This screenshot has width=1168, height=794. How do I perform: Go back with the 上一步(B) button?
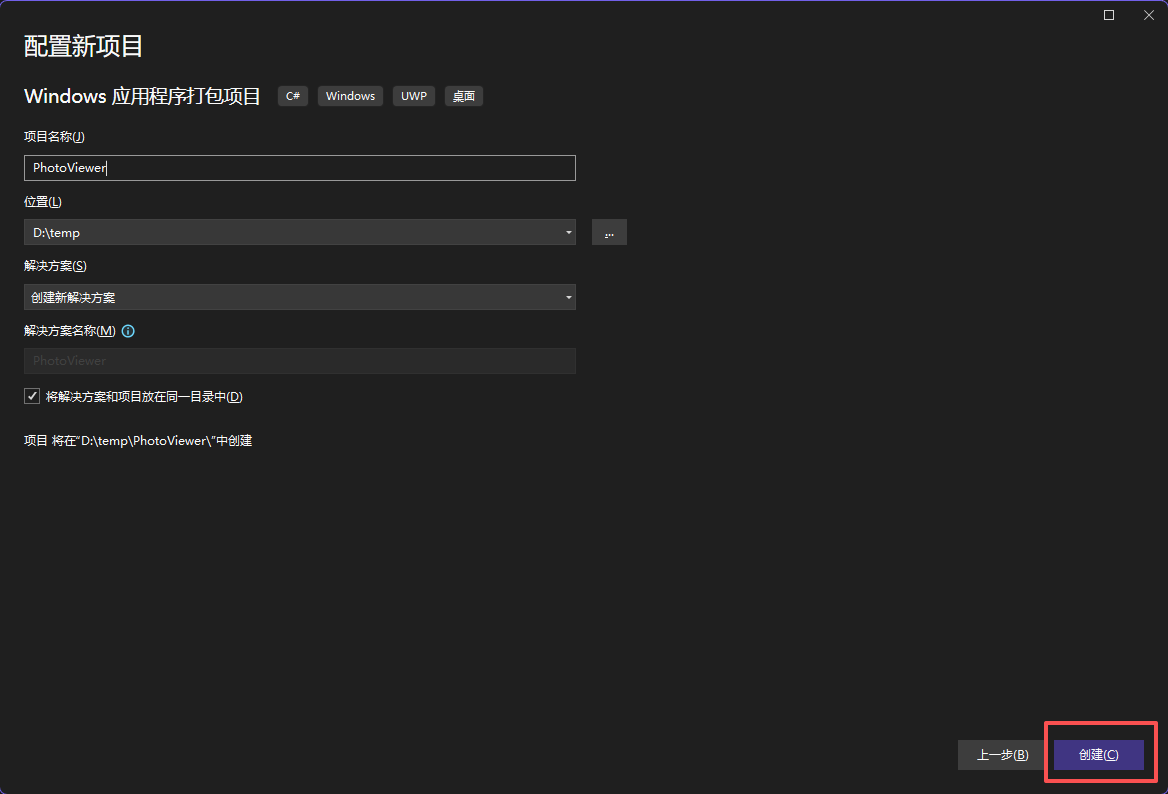click(x=1002, y=755)
